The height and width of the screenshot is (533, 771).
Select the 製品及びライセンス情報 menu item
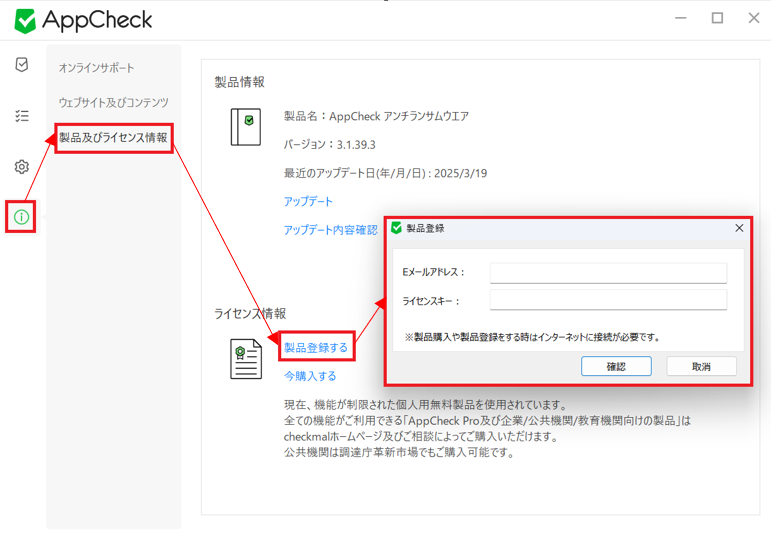pos(114,138)
